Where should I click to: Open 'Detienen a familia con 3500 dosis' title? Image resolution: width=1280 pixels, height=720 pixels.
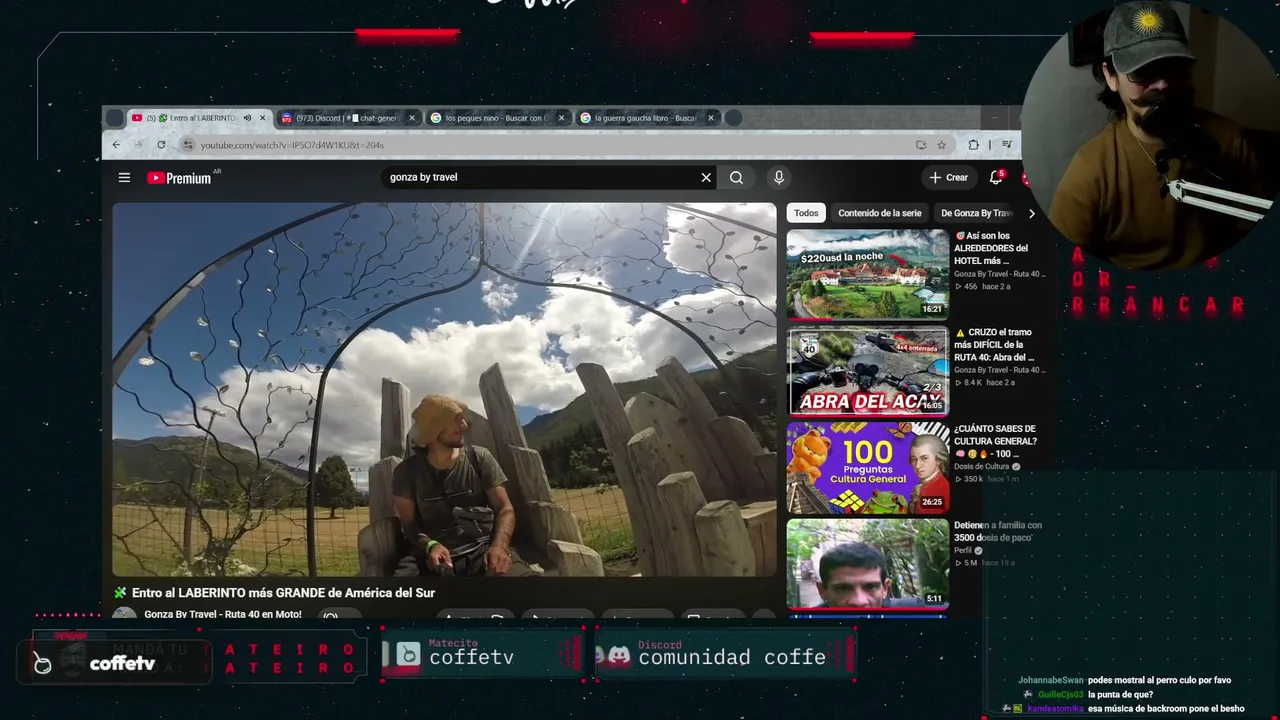[x=998, y=531]
